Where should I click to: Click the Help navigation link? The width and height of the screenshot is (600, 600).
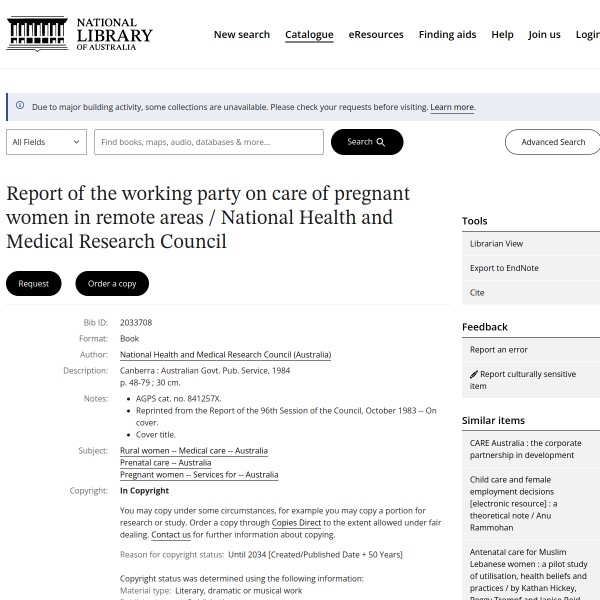tap(502, 34)
